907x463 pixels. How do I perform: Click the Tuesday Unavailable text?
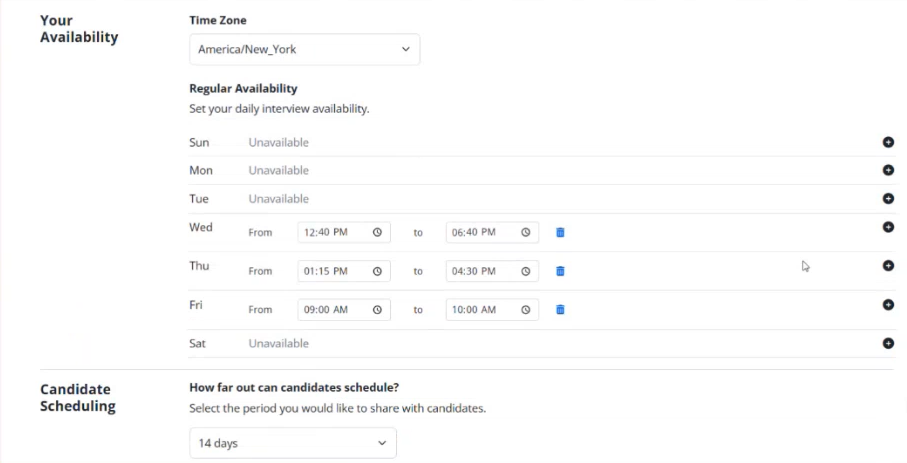pyautogui.click(x=278, y=199)
